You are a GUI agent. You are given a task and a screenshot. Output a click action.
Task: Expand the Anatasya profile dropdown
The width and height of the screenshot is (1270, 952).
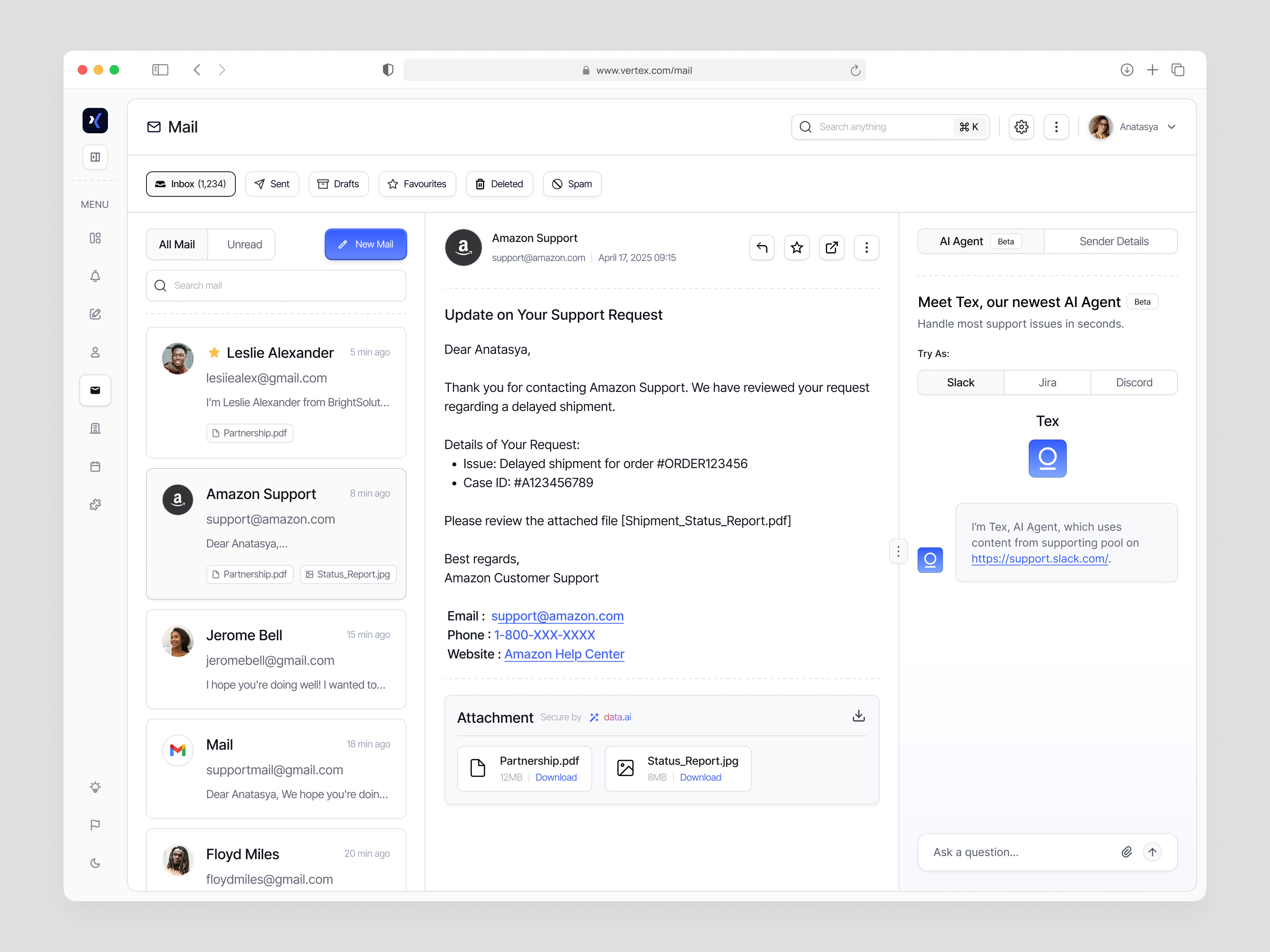tap(1172, 127)
